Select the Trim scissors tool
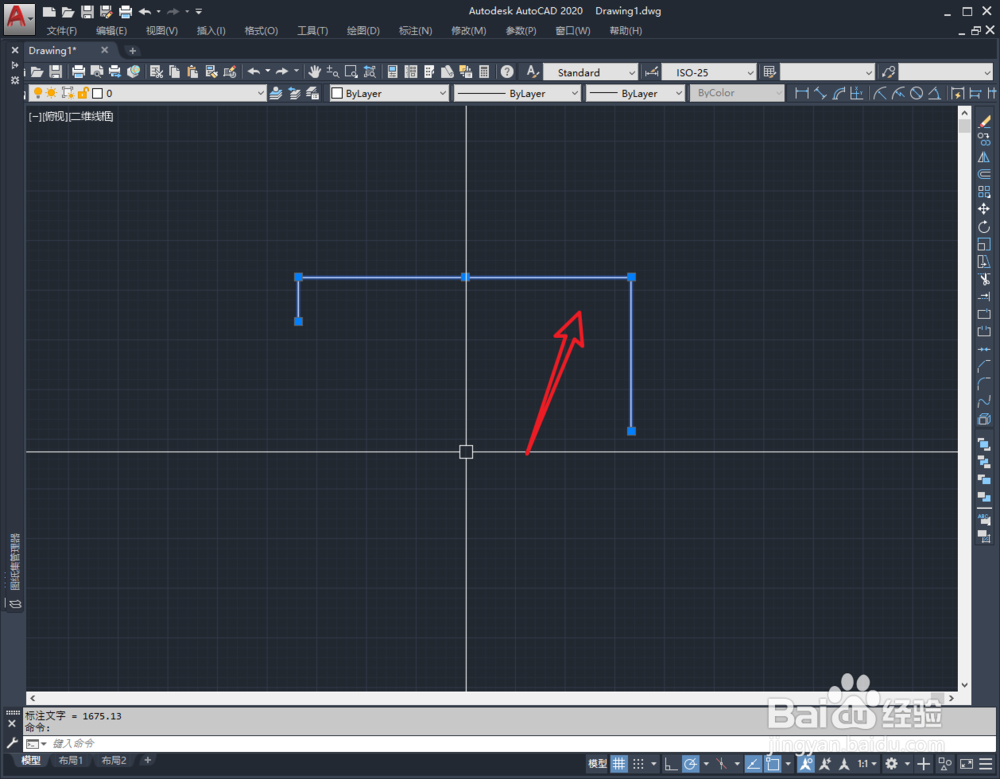 [984, 279]
